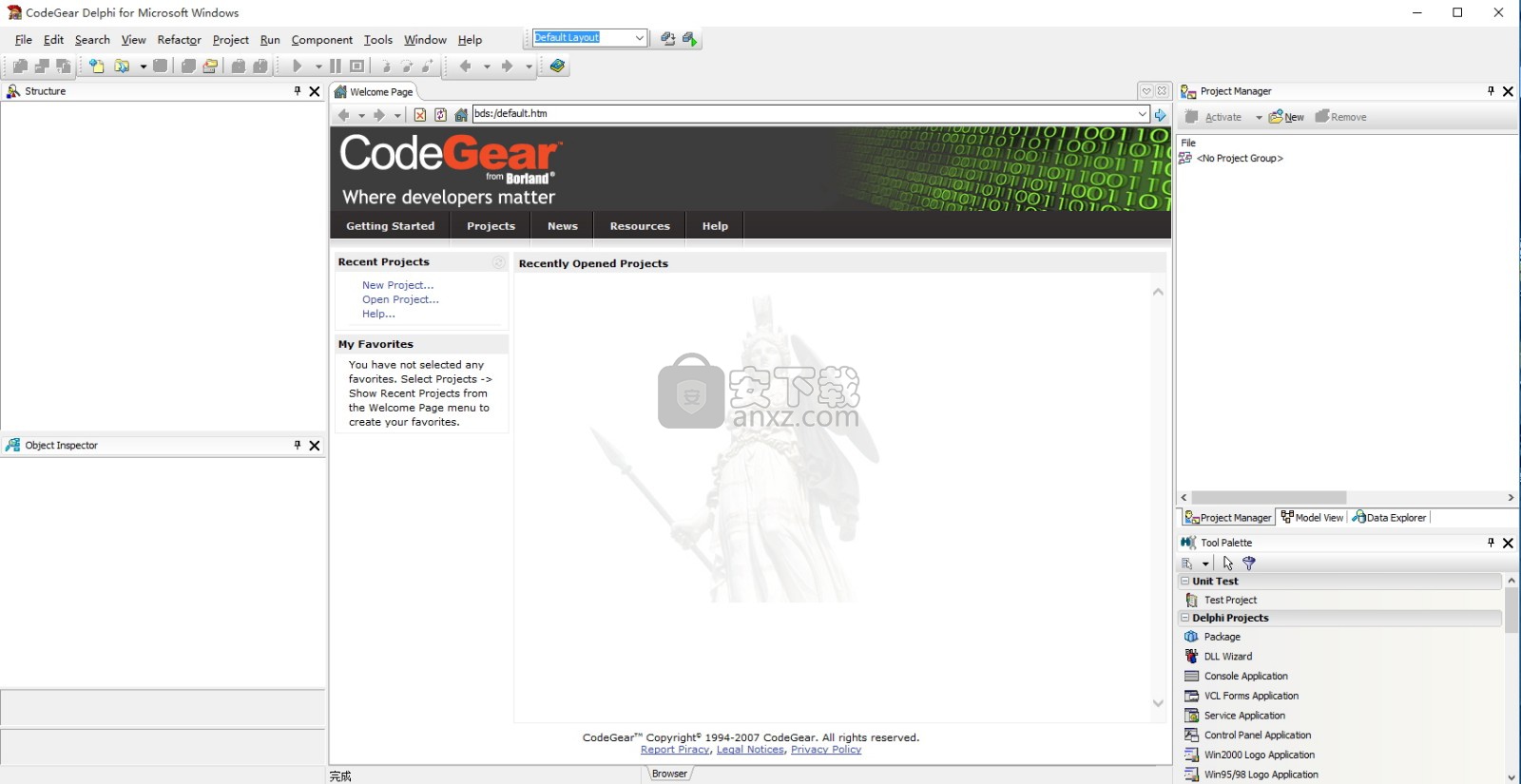Open the Run button dropdown arrow

point(318,67)
